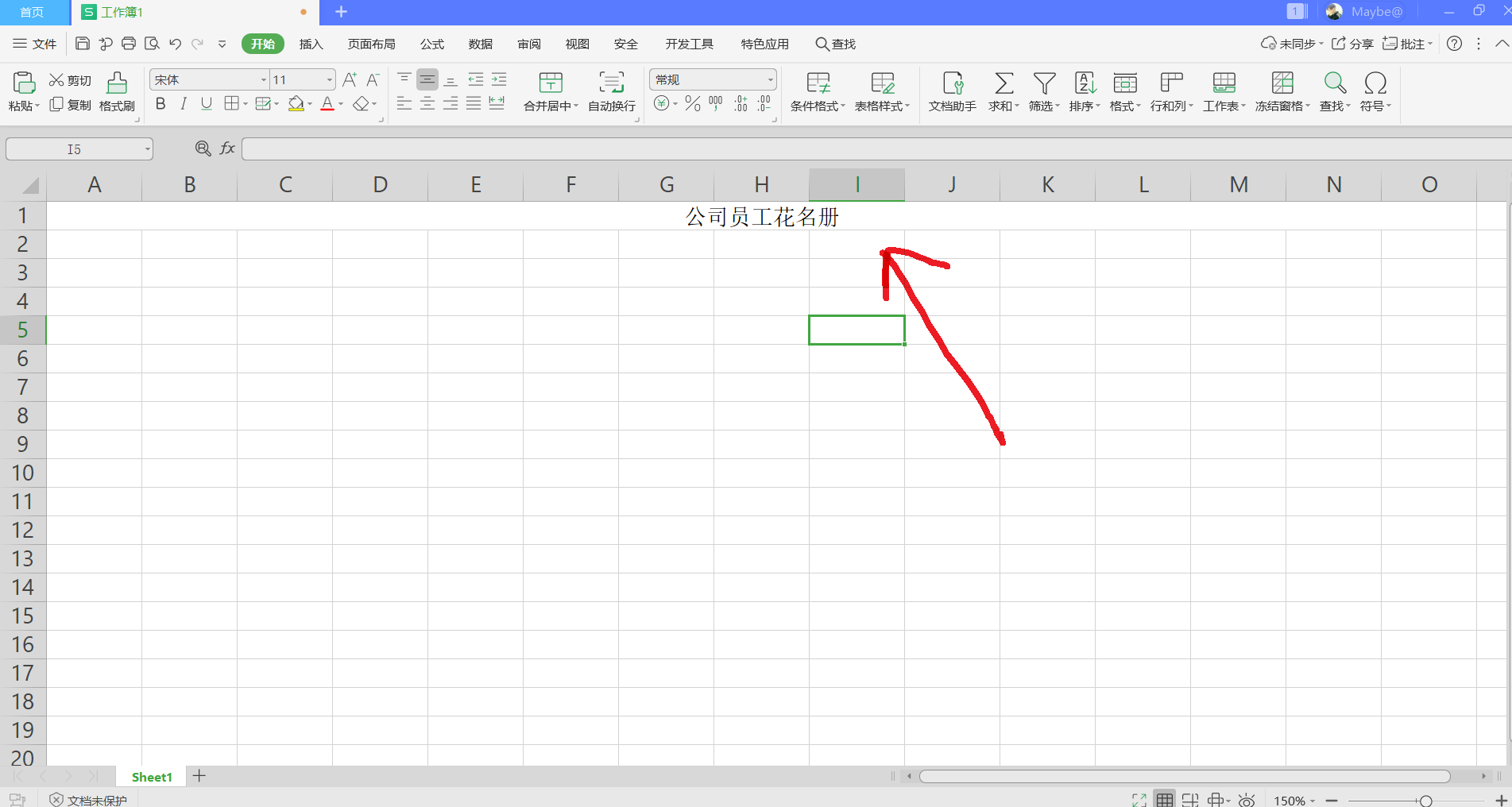Screen dimensions: 1512x807
Task: Click the Copy (复制) button
Action: pos(70,105)
